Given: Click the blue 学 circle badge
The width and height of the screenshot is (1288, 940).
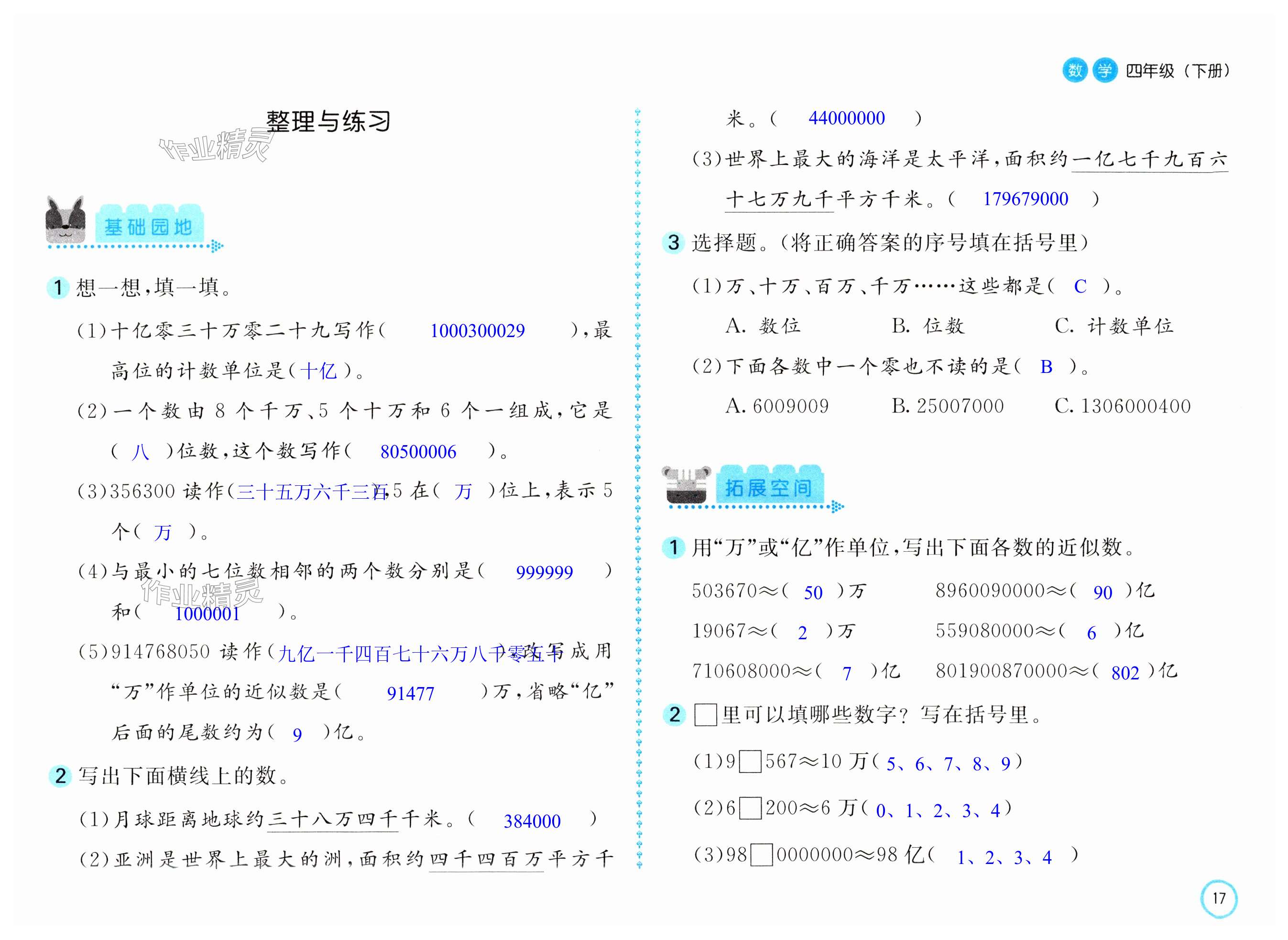Looking at the screenshot, I should (1105, 71).
